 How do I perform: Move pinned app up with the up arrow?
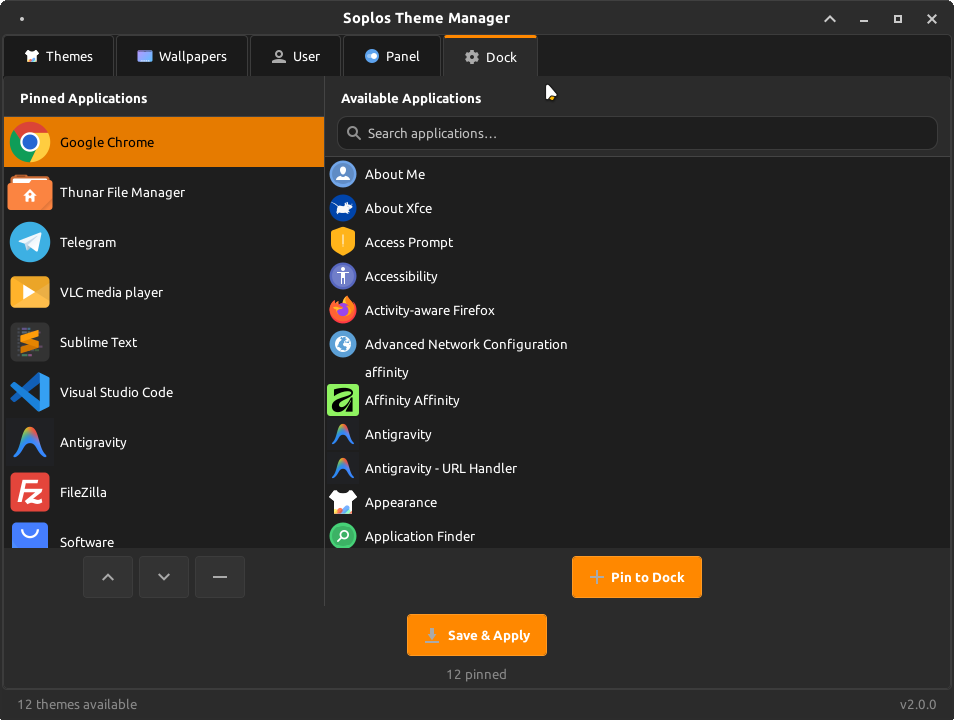108,577
